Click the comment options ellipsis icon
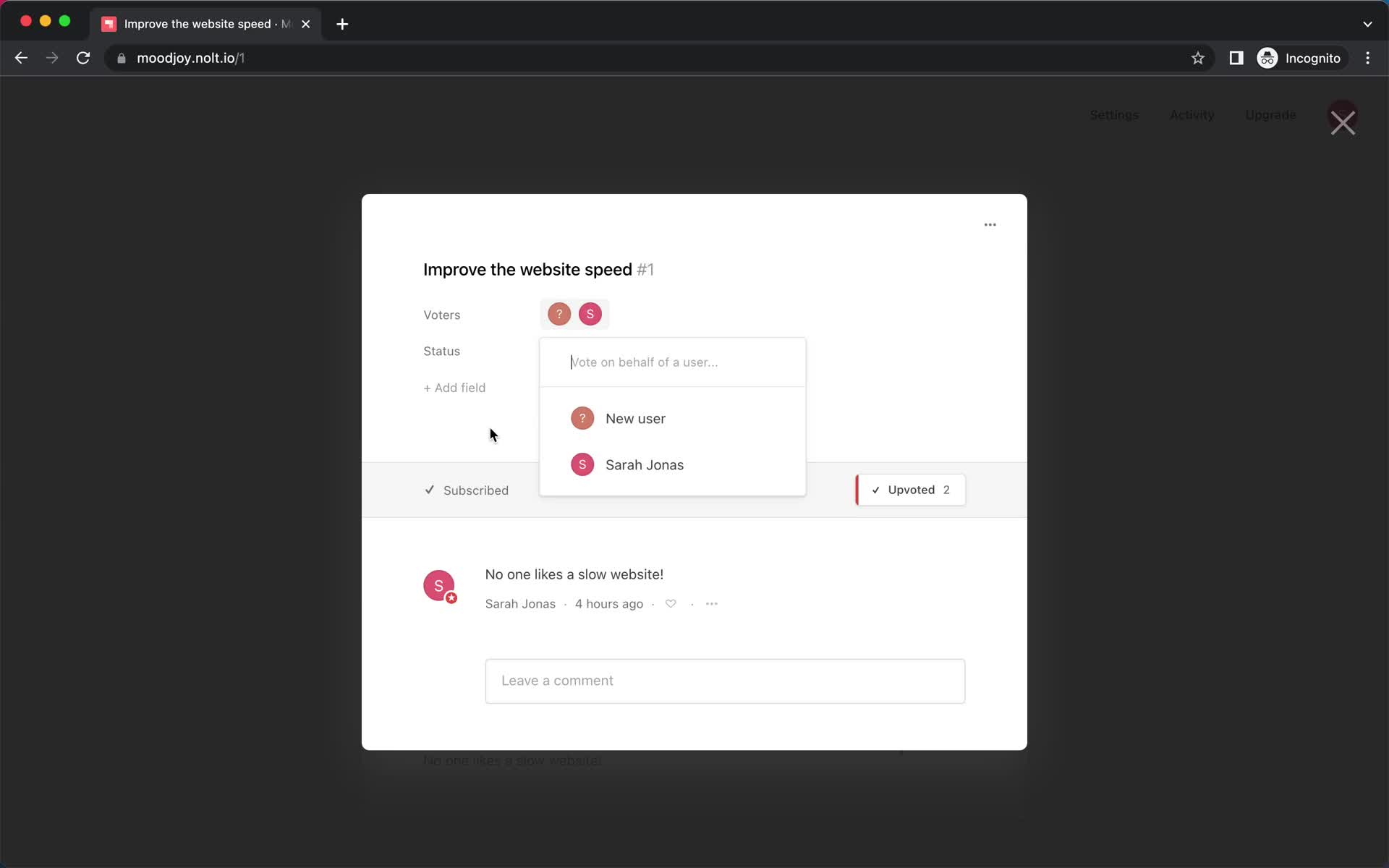This screenshot has height=868, width=1389. [x=712, y=603]
